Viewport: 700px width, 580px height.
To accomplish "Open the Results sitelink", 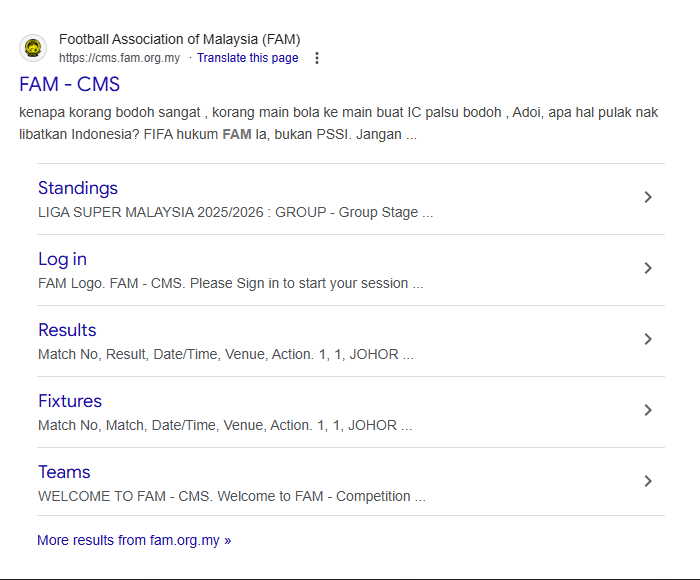I will [67, 330].
